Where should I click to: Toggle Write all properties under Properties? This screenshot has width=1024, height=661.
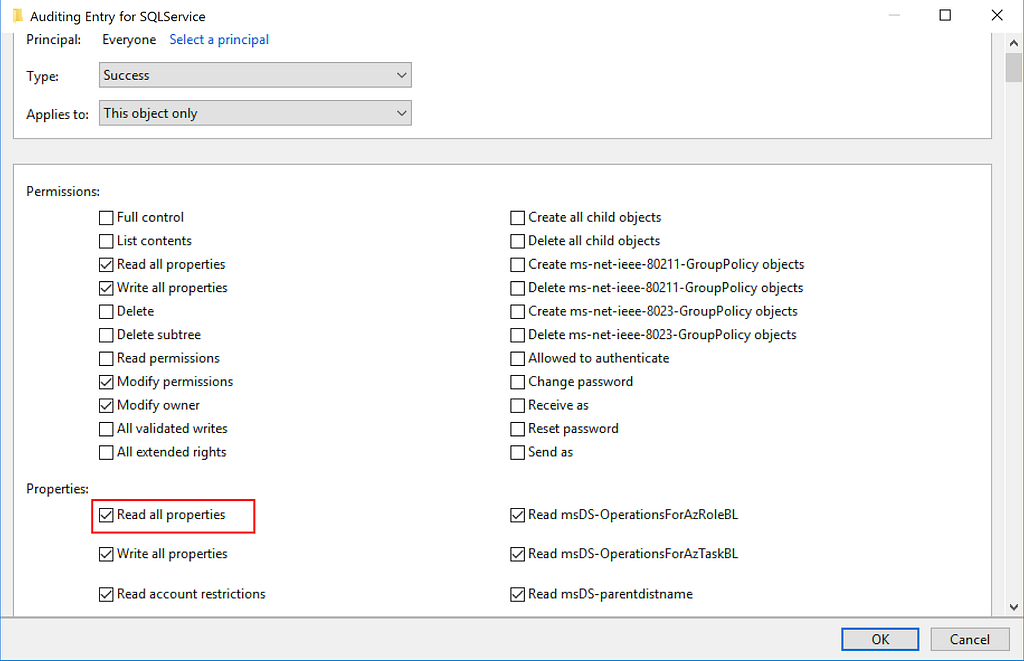(106, 555)
